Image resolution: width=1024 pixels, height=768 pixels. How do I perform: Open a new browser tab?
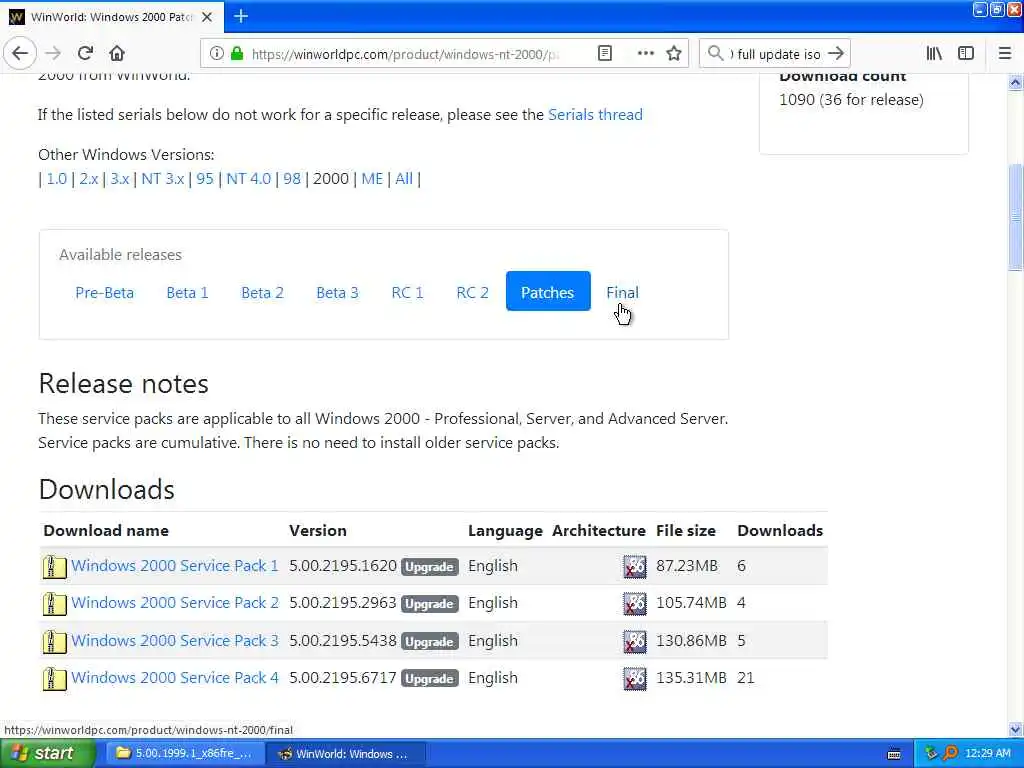tap(241, 16)
